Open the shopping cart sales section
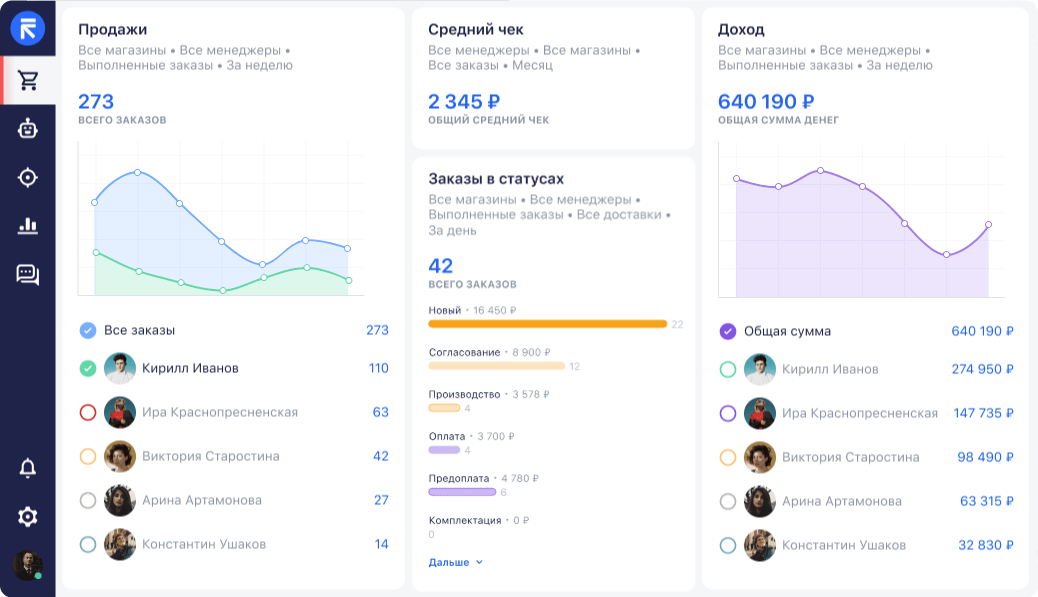 (28, 80)
